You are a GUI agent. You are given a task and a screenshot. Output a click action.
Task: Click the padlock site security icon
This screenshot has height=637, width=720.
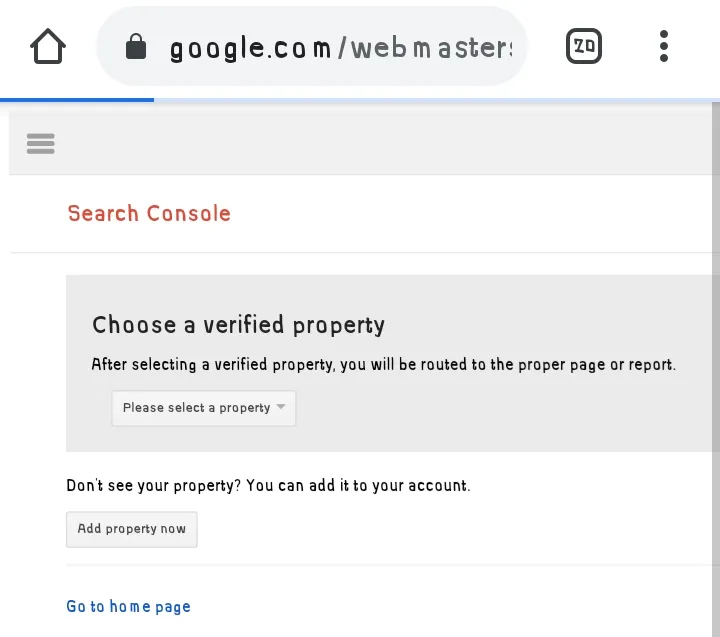pyautogui.click(x=136, y=47)
